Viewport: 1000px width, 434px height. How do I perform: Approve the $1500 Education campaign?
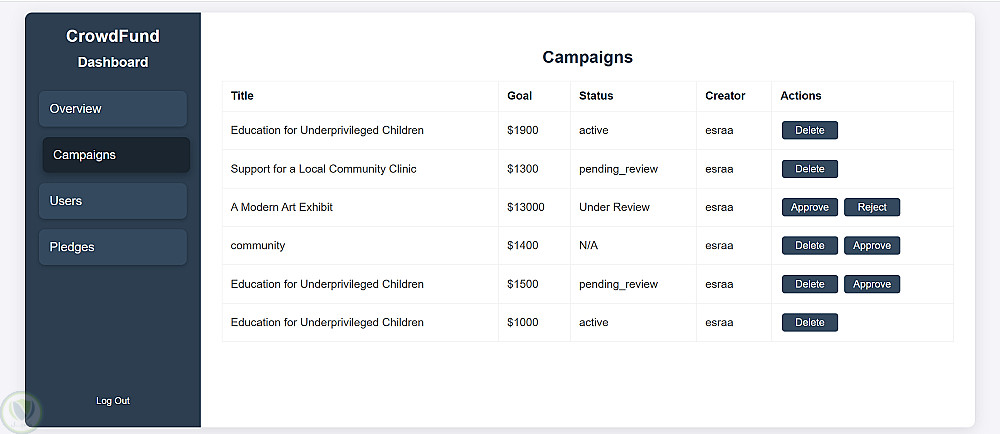click(x=871, y=284)
